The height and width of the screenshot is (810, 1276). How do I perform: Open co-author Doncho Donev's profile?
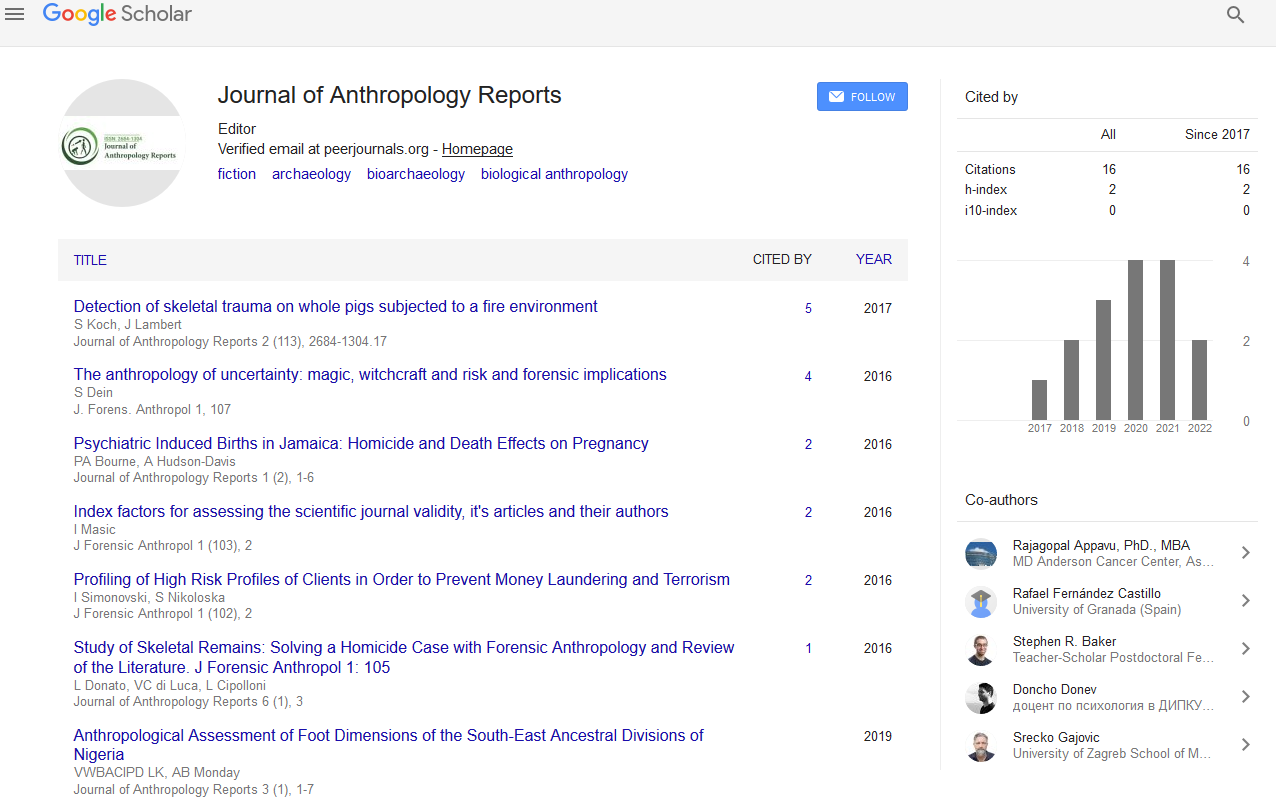(1055, 690)
